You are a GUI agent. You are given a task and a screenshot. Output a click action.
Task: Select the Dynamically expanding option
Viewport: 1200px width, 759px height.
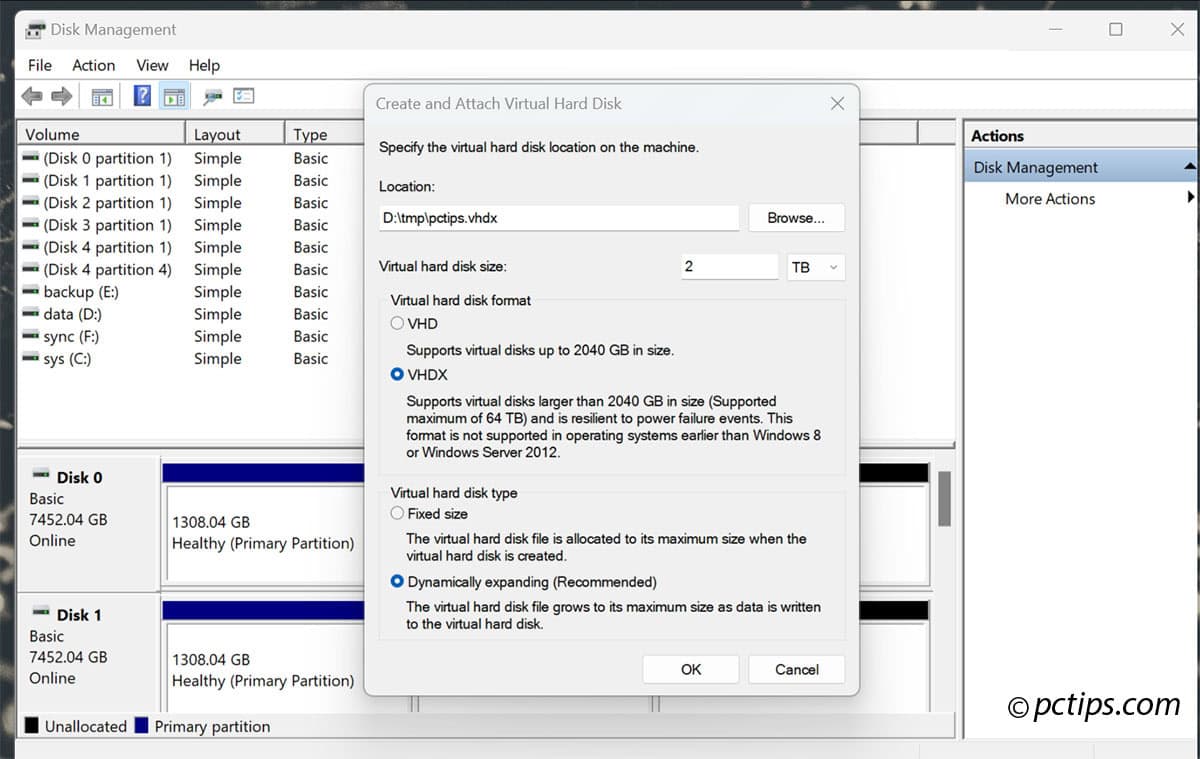coord(398,581)
